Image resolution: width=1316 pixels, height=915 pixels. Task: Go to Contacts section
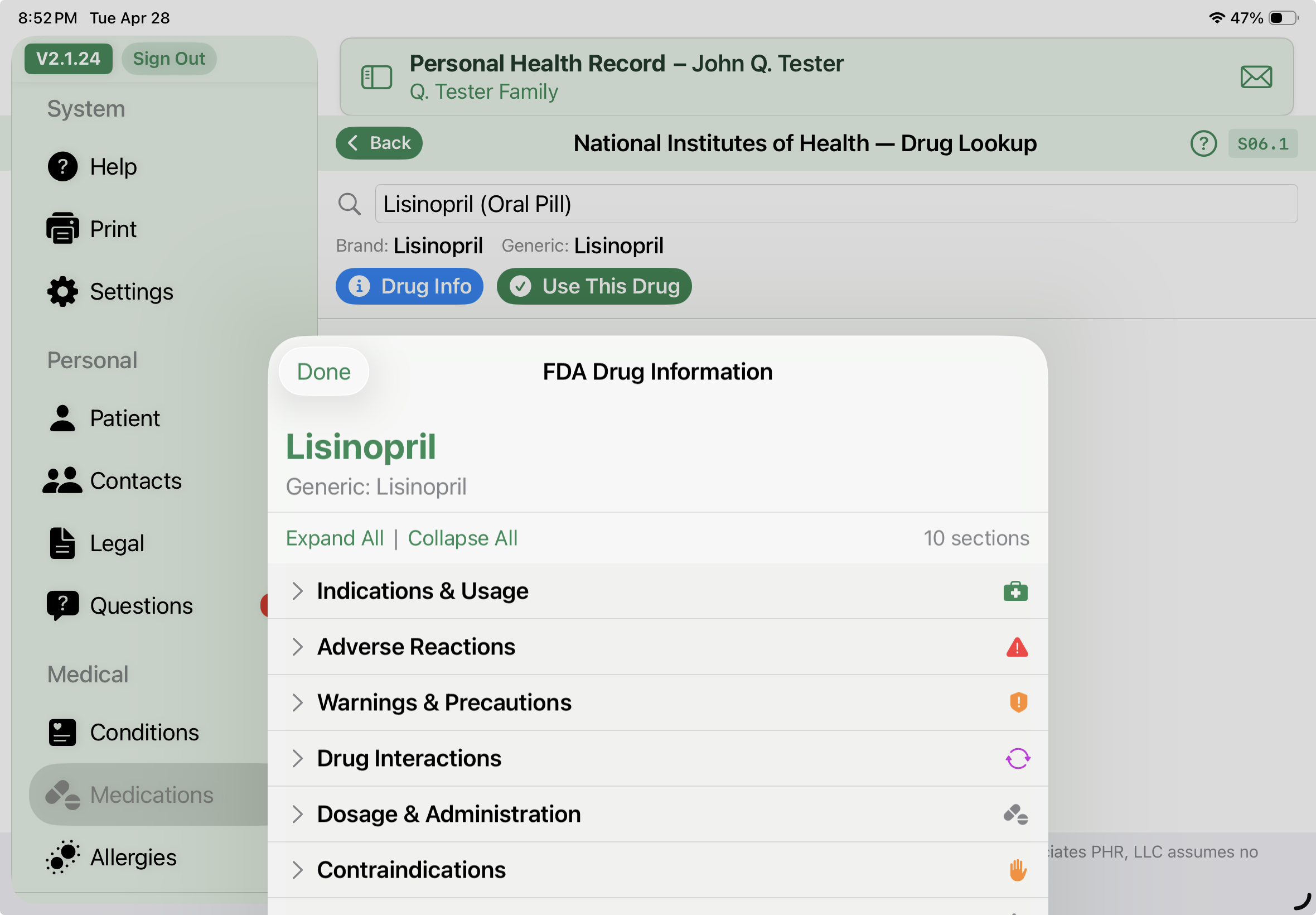[136, 480]
